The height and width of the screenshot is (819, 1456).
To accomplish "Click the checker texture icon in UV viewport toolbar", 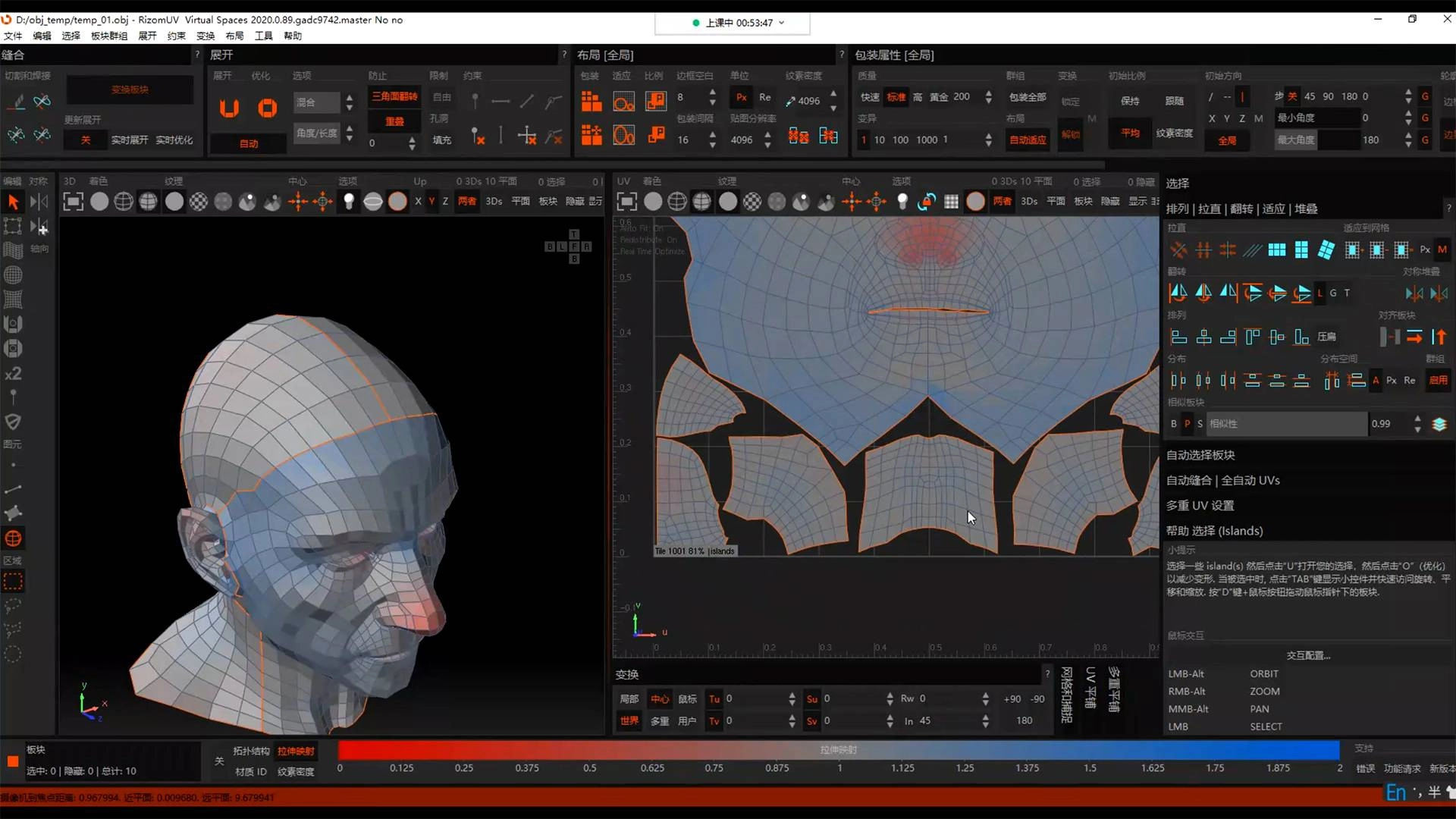I will coord(752,202).
